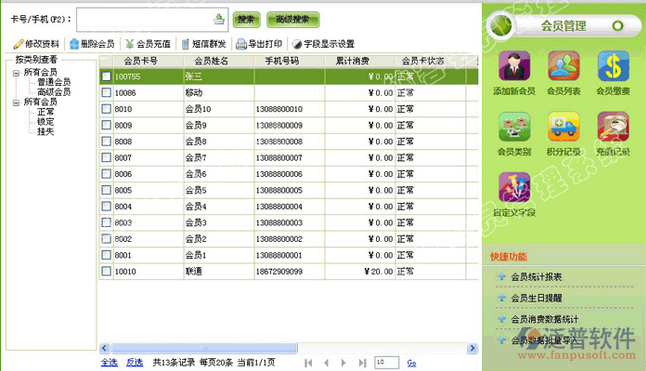Select checkbox for card 10010 联通
Screen dimensions: 646x371
pyautogui.click(x=106, y=271)
